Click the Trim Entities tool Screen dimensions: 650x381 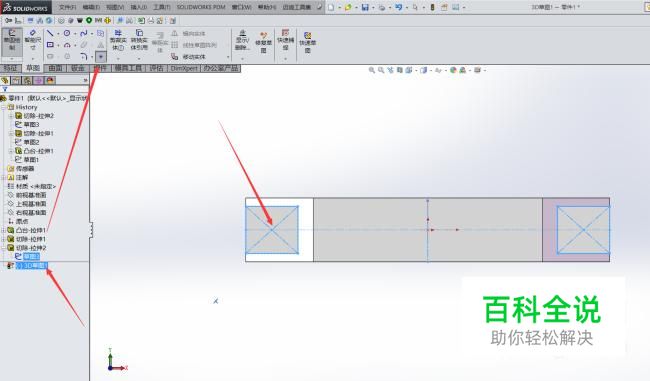118,41
